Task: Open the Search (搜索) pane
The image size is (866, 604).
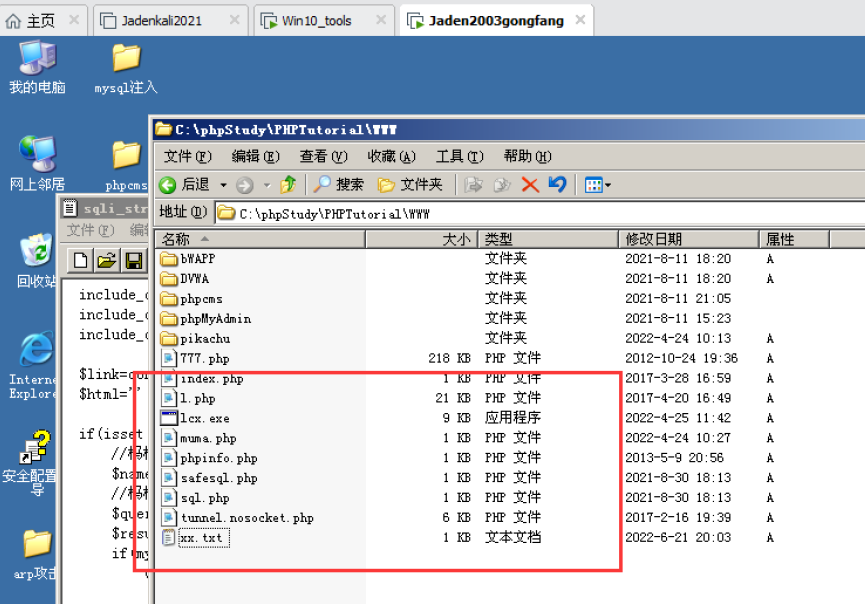Action: pos(339,185)
